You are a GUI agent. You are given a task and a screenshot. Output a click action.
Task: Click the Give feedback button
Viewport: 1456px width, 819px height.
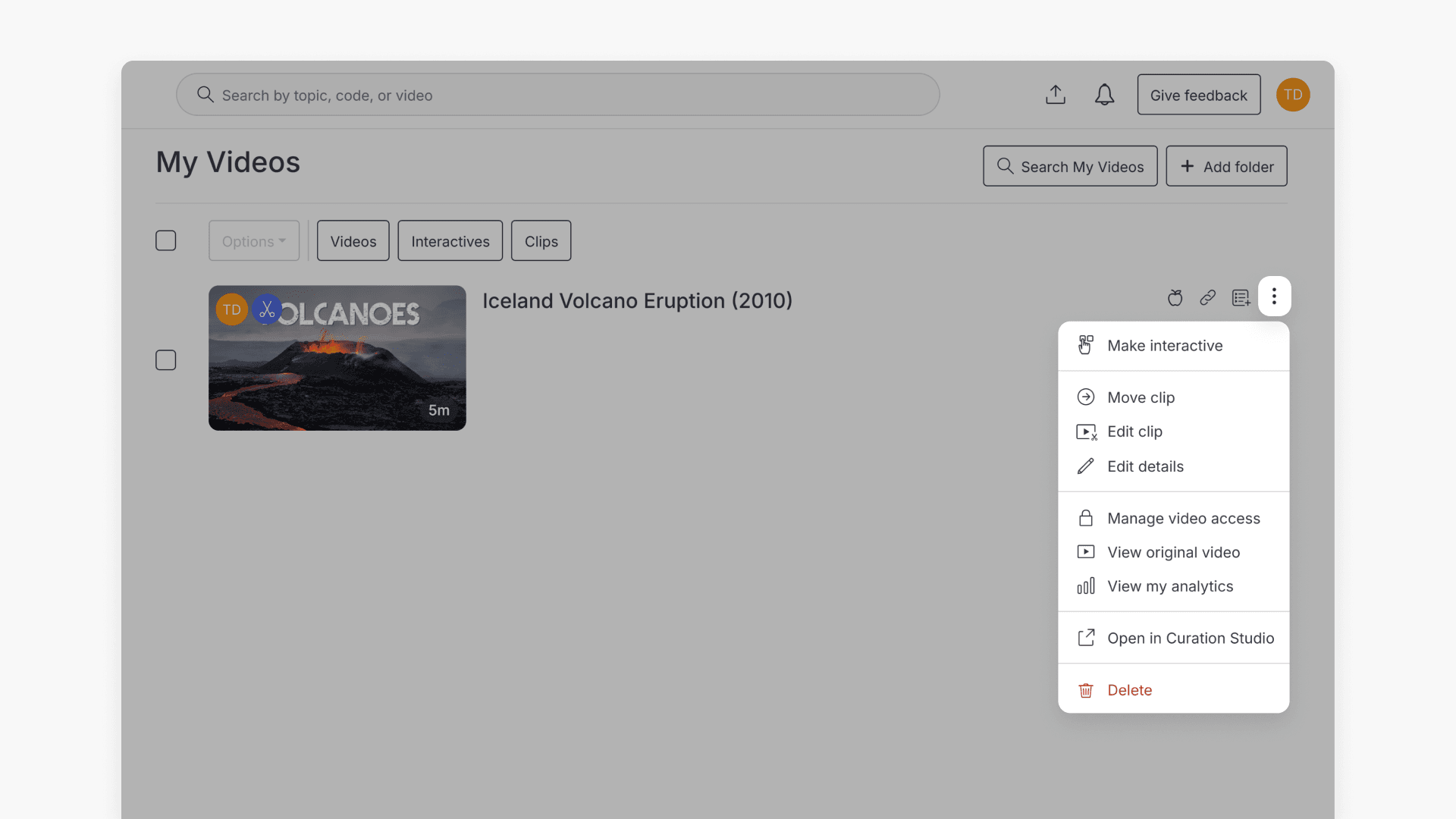coord(1198,94)
